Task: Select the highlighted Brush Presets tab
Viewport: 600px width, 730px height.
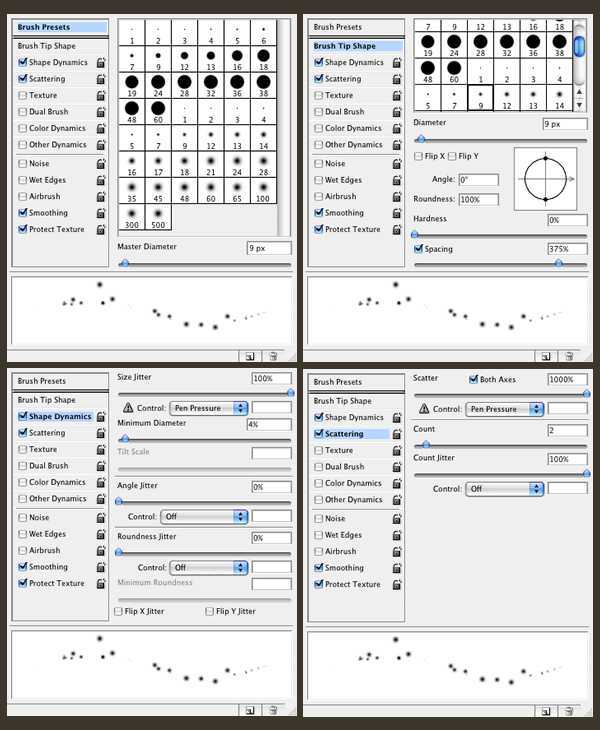Action: pyautogui.click(x=61, y=28)
